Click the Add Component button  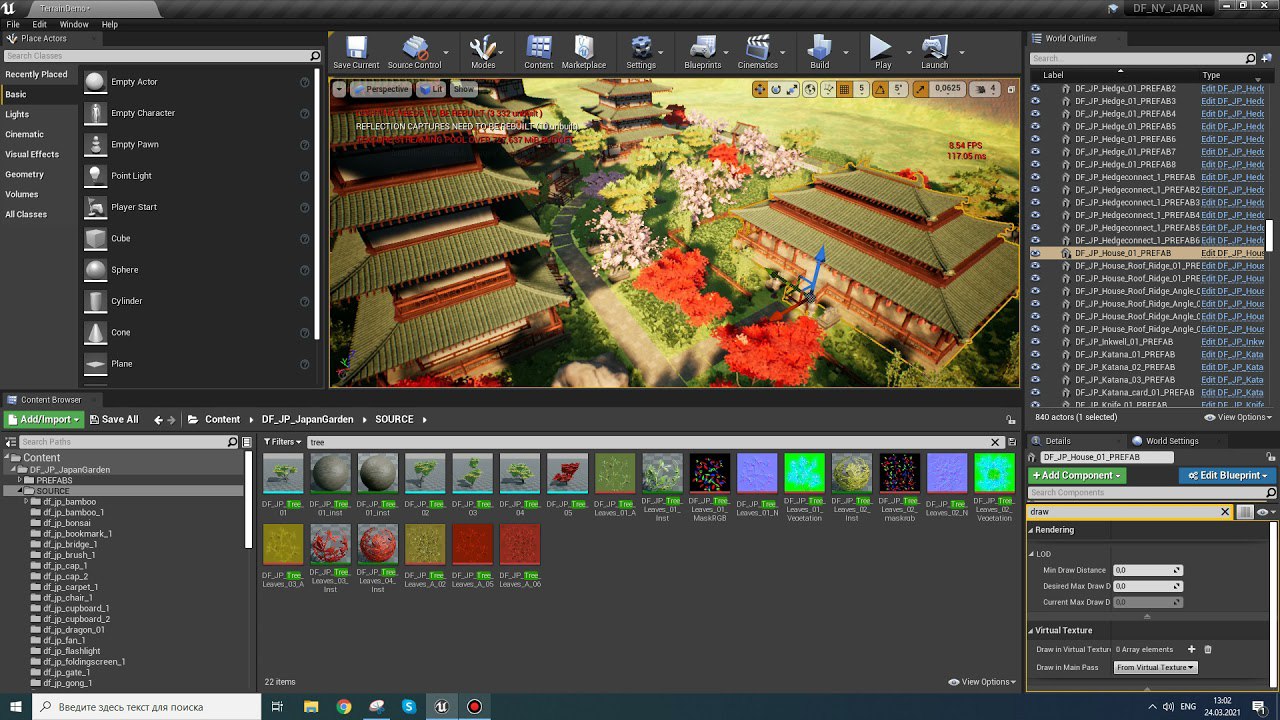point(1077,476)
